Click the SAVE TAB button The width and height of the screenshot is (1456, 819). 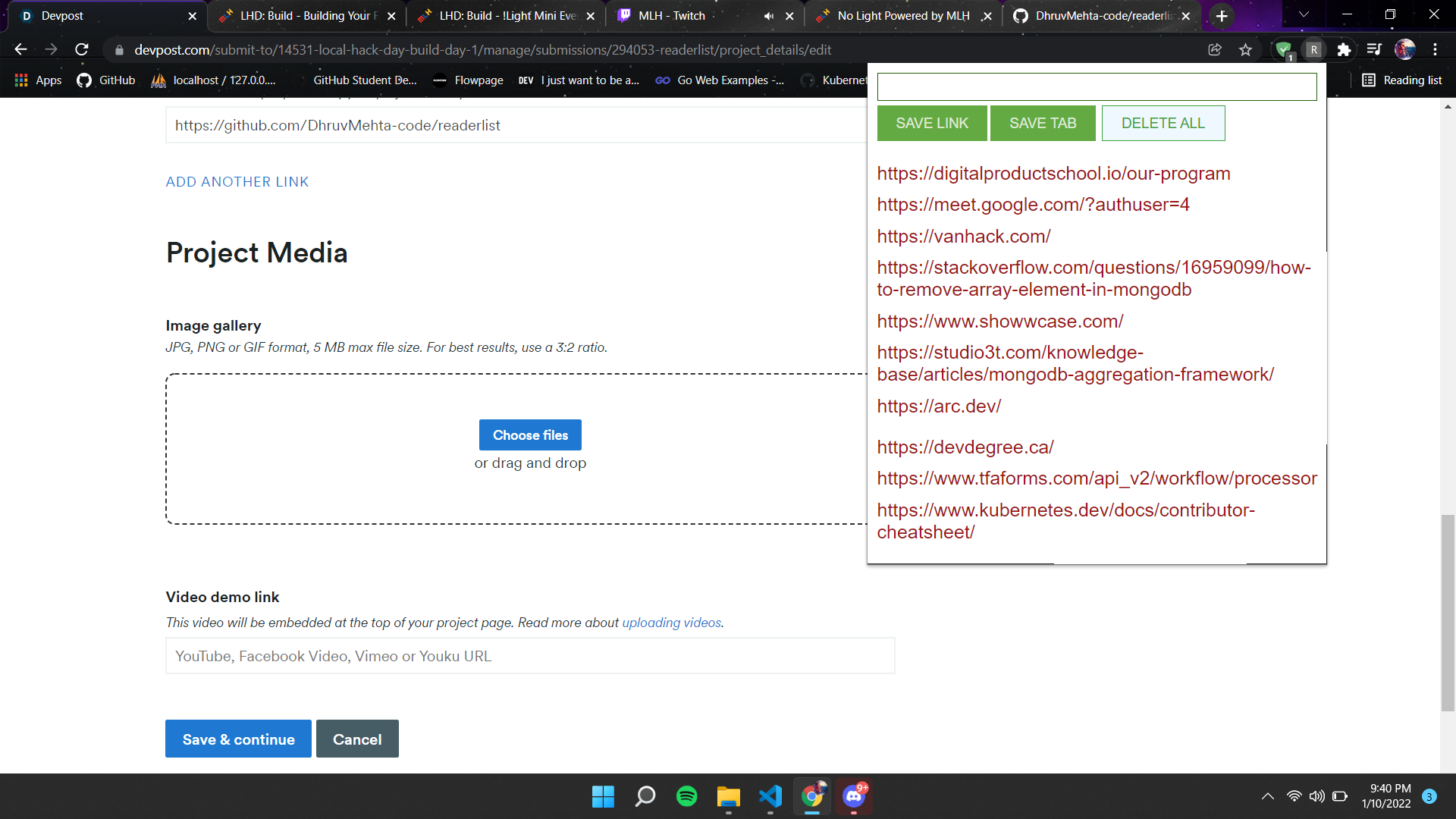point(1042,124)
